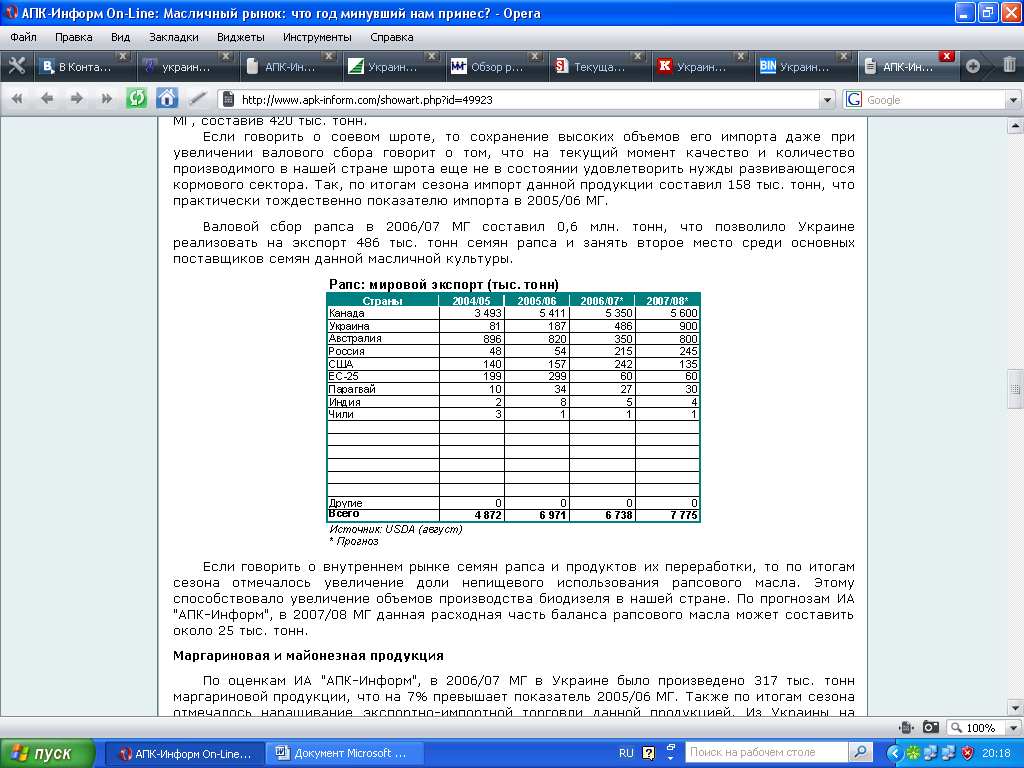Click the 'Поиск на рабочем столе' field
Image resolution: width=1024 pixels, height=768 pixels.
(x=766, y=752)
